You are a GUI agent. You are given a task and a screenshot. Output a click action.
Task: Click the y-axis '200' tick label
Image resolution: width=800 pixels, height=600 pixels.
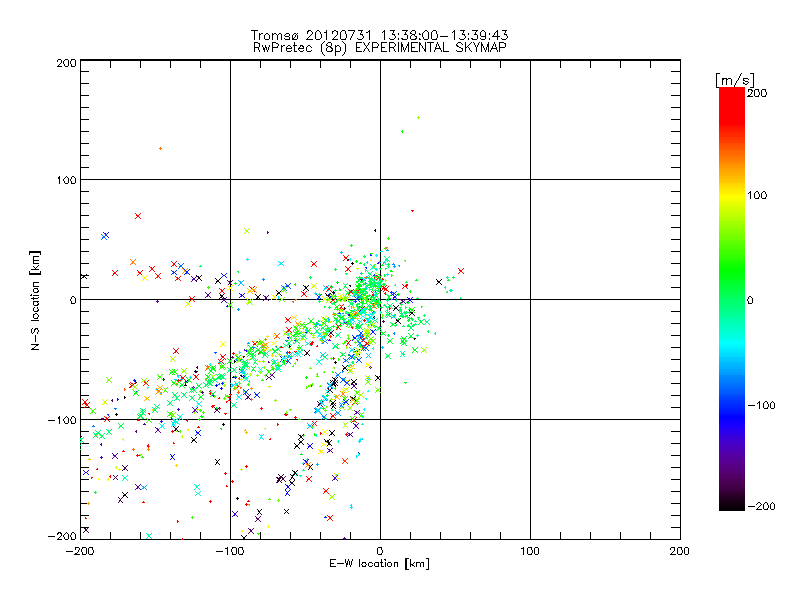(x=66, y=63)
